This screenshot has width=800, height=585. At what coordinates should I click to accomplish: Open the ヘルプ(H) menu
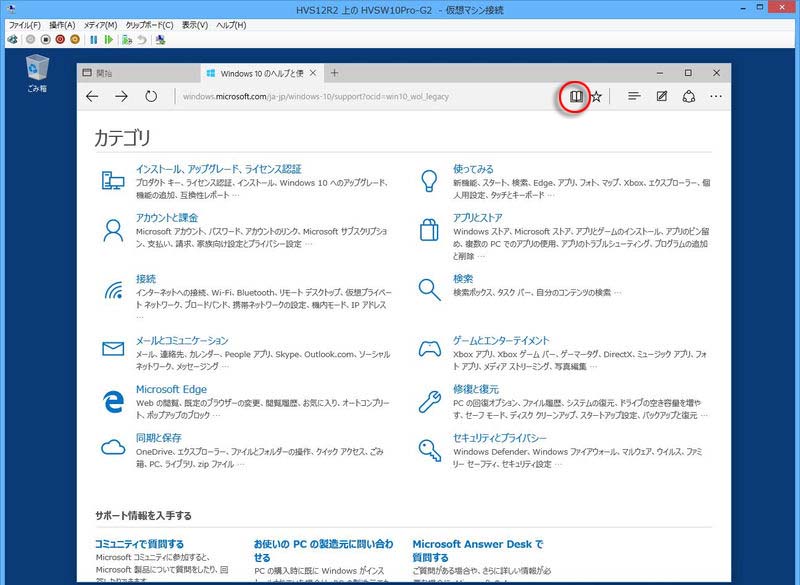(231, 24)
